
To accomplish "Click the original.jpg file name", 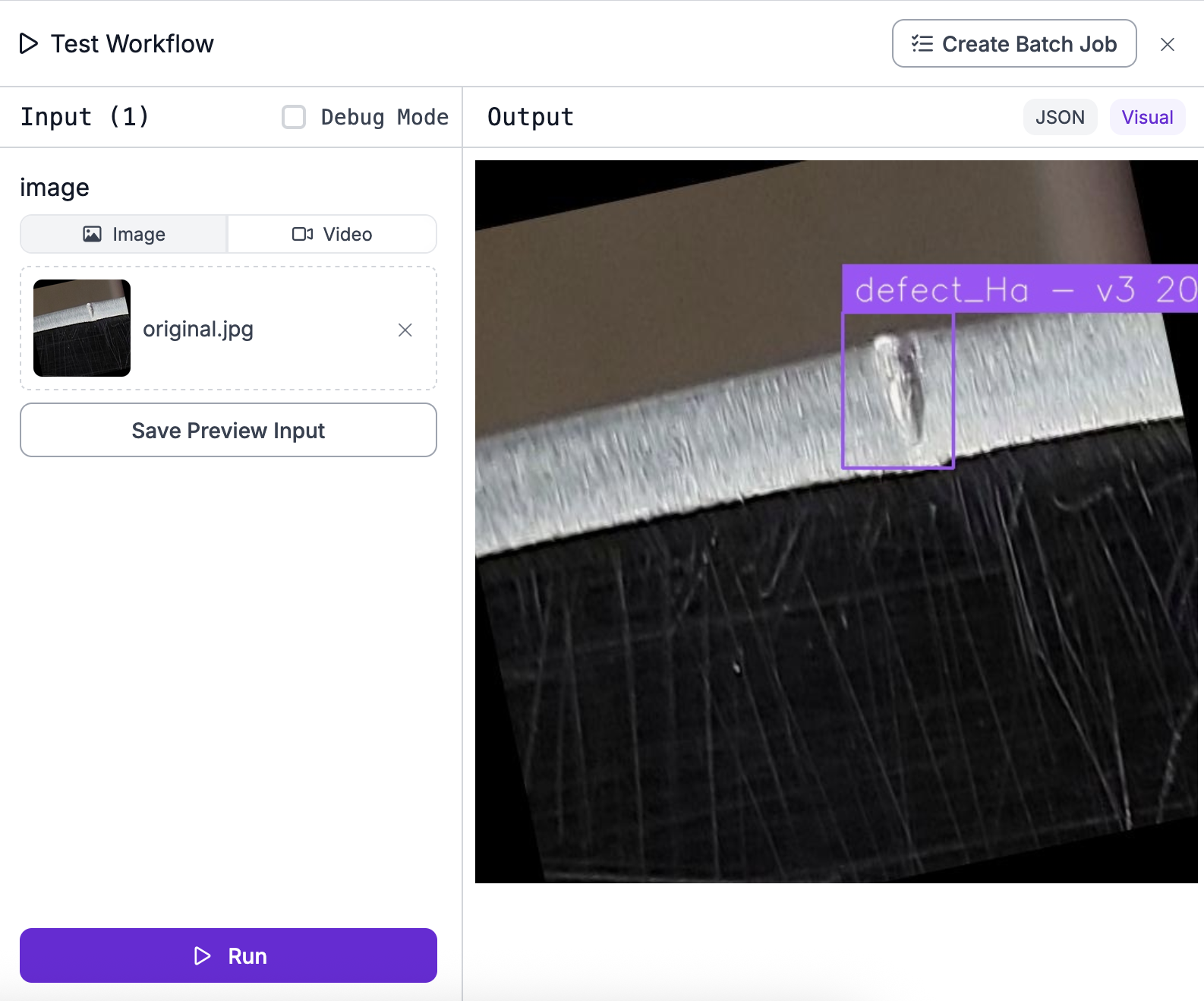I will point(198,330).
